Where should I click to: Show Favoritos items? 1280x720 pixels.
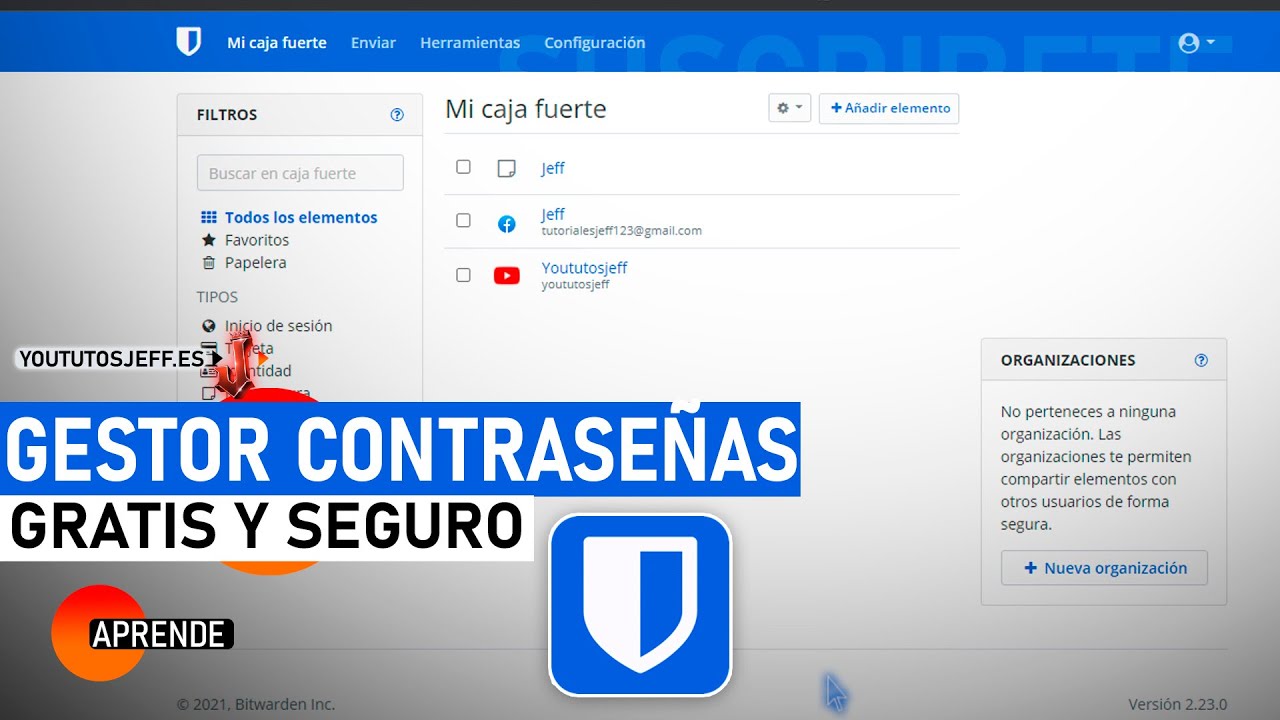pos(257,240)
